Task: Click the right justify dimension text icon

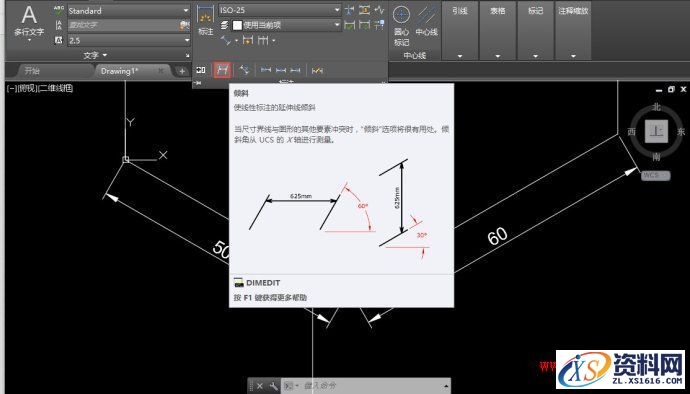Action: coord(295,70)
